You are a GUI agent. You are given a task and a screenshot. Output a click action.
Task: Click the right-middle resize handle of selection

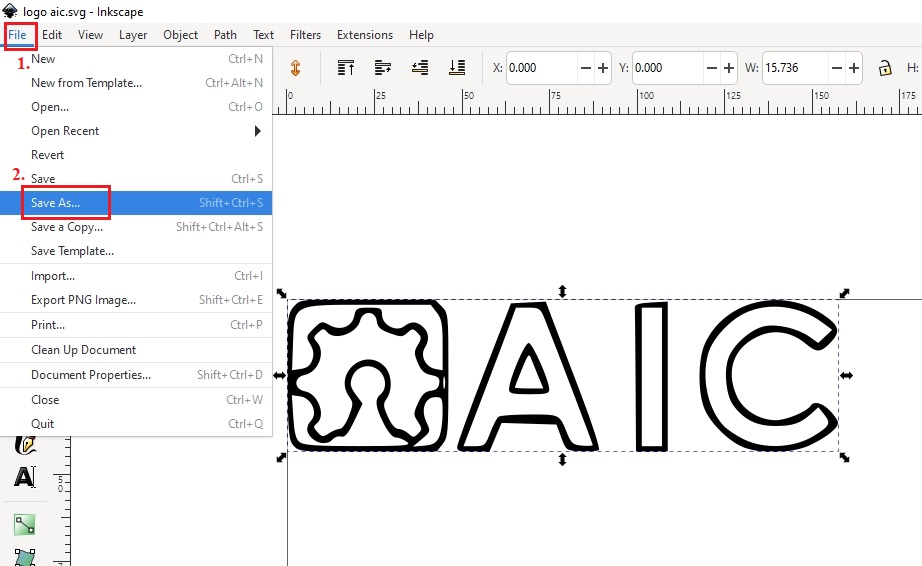(x=846, y=375)
